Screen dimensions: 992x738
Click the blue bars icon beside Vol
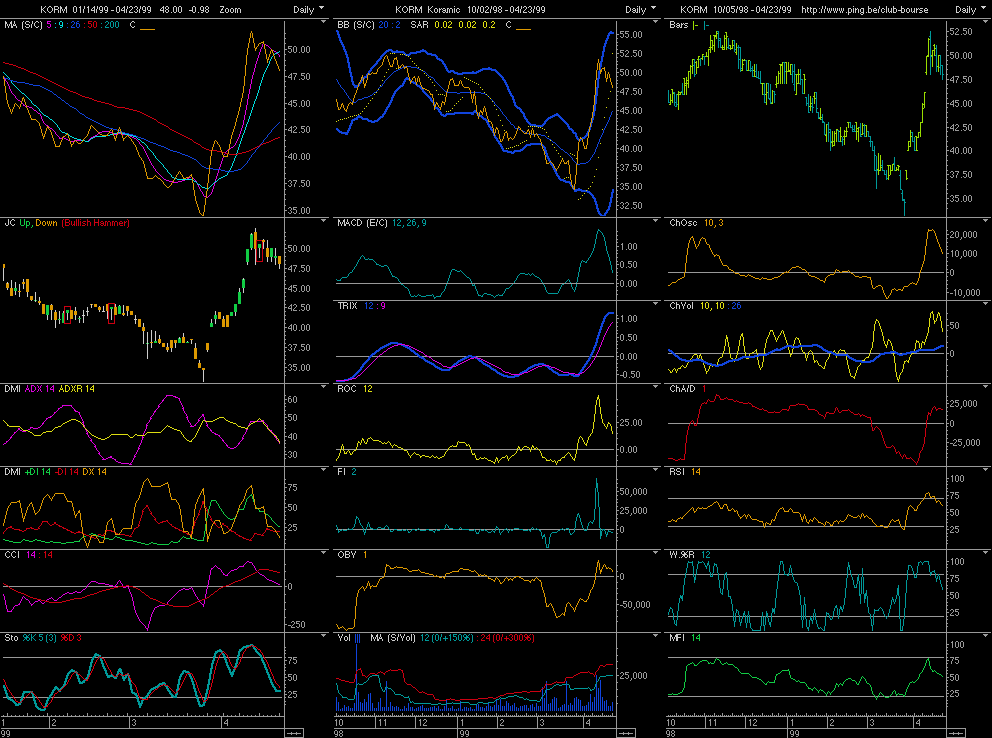click(x=357, y=638)
